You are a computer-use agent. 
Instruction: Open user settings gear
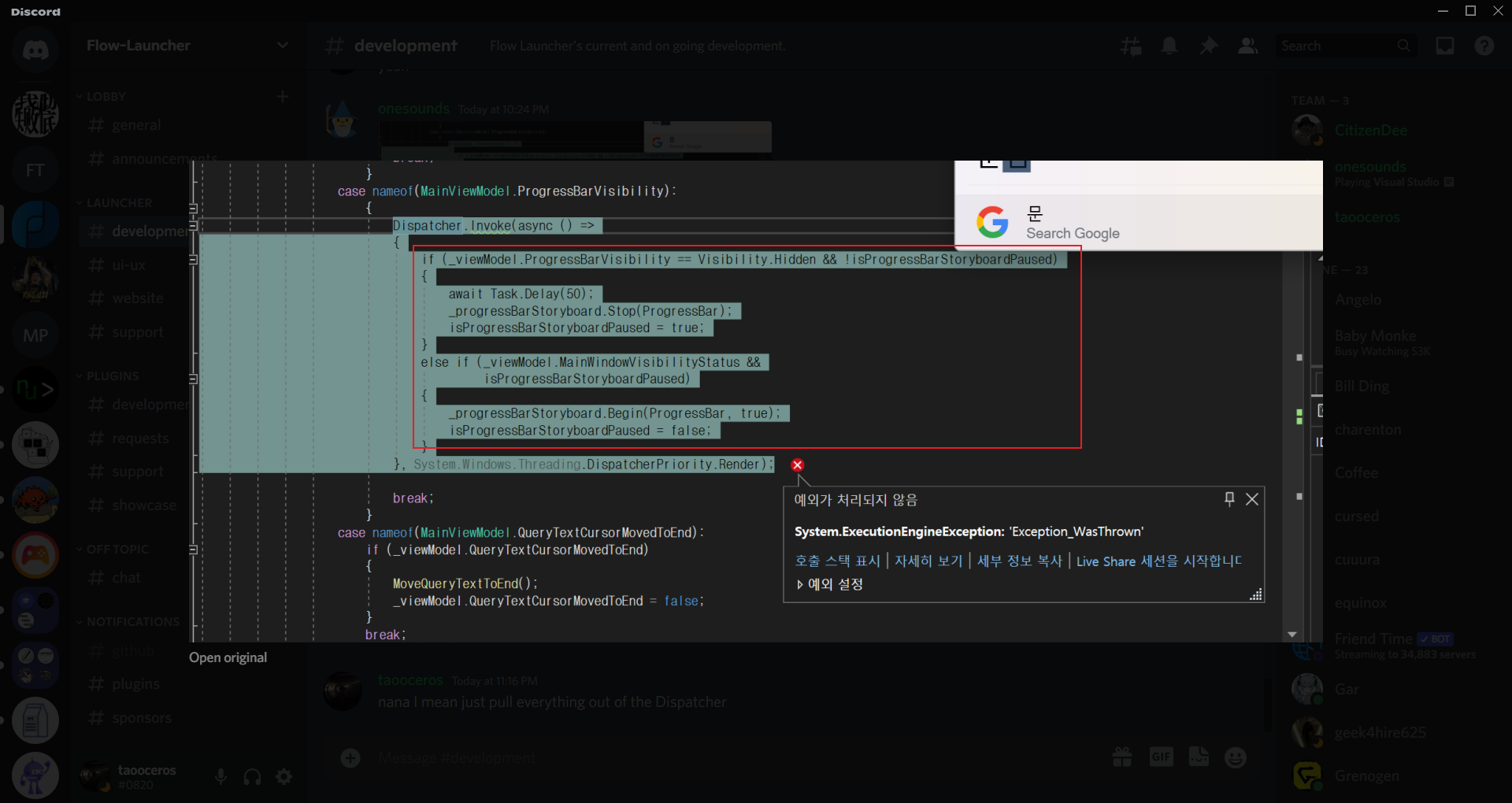click(x=284, y=777)
